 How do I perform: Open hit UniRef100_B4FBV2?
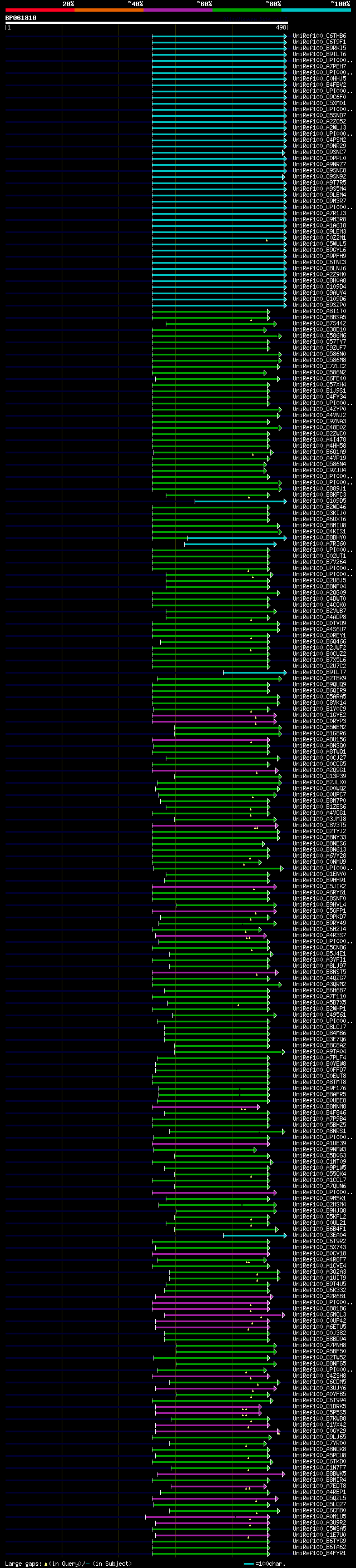[319, 85]
